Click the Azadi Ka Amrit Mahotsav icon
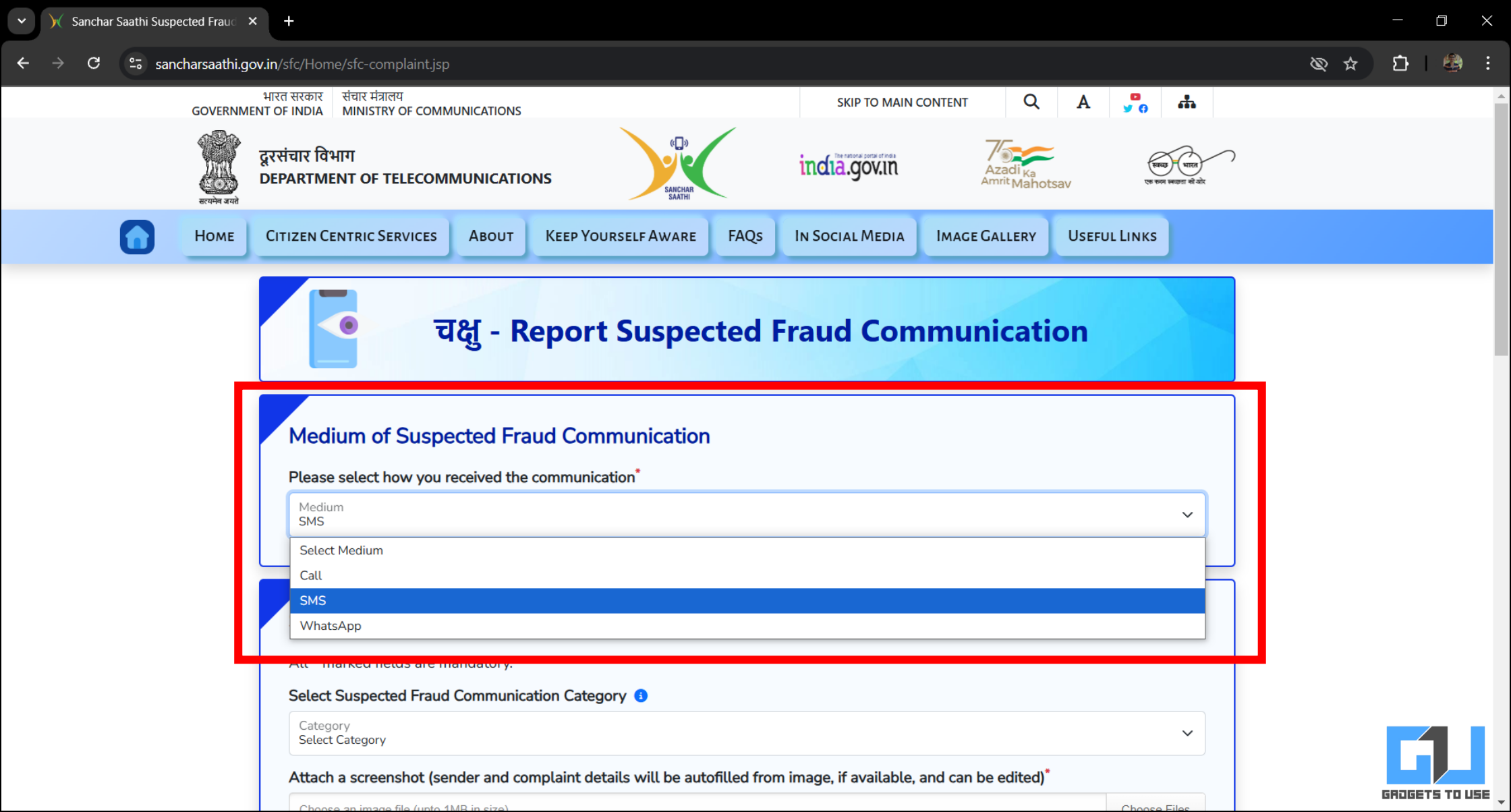 [1024, 164]
